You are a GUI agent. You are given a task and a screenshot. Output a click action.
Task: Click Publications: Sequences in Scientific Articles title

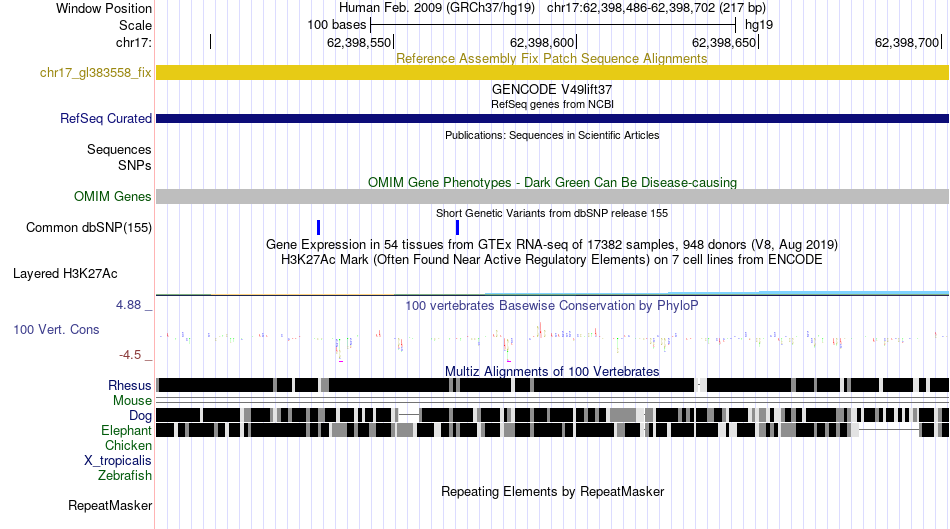pos(552,135)
